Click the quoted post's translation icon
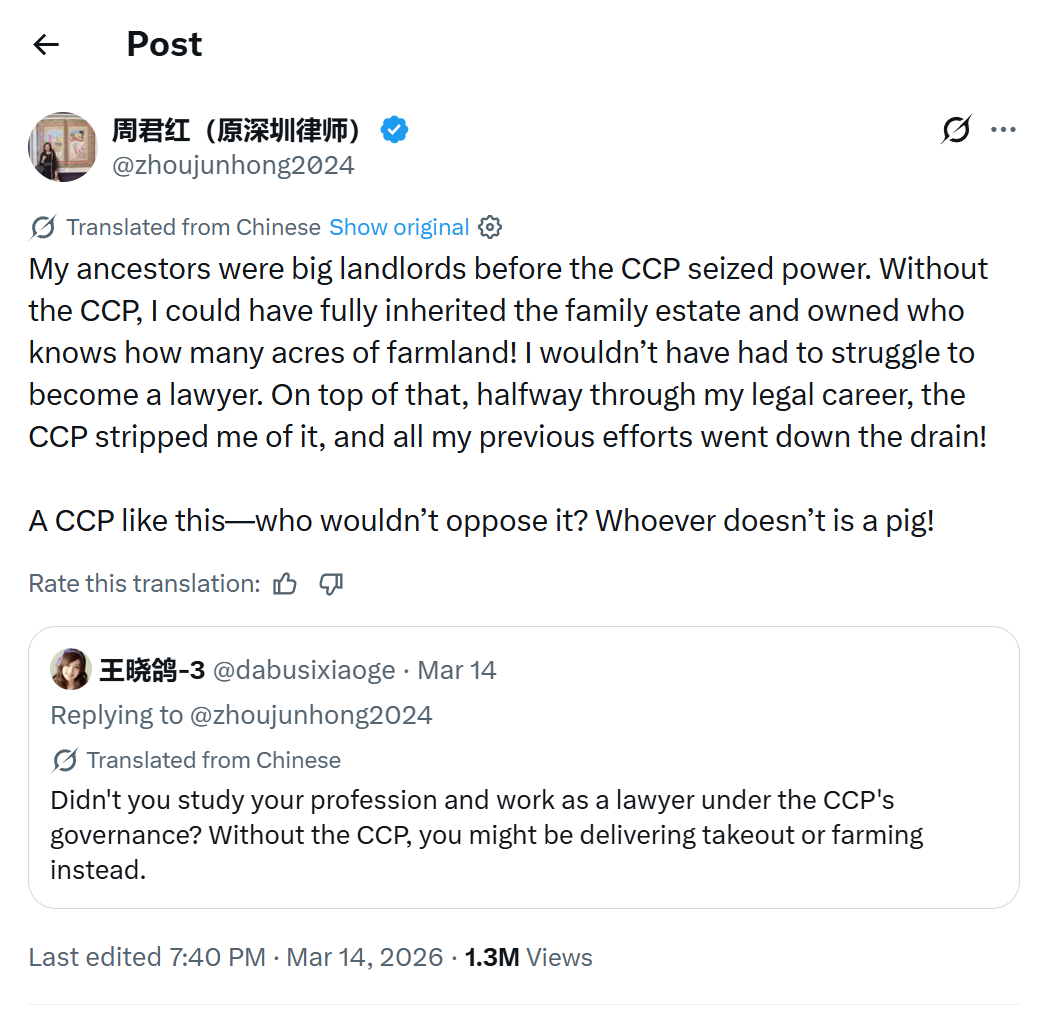 tap(65, 760)
